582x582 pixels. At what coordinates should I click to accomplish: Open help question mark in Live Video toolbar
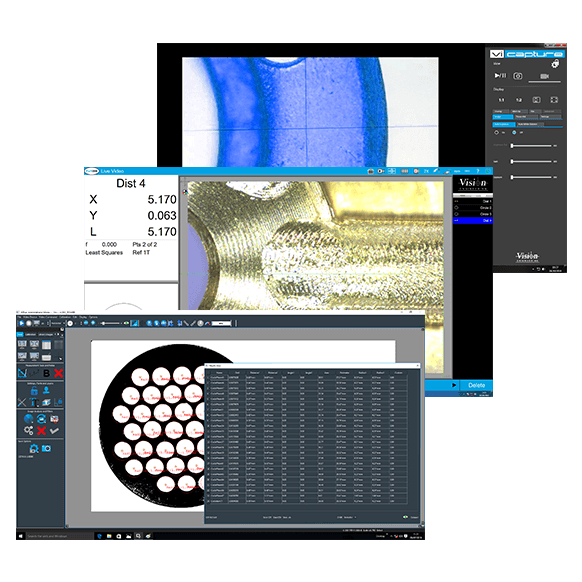tap(478, 171)
